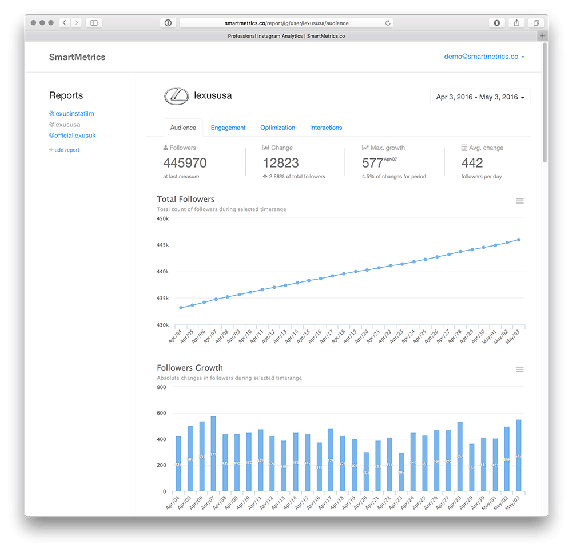Click the tallest bar in Followers Growth chart
The height and width of the screenshot is (551, 572).
[x=213, y=454]
